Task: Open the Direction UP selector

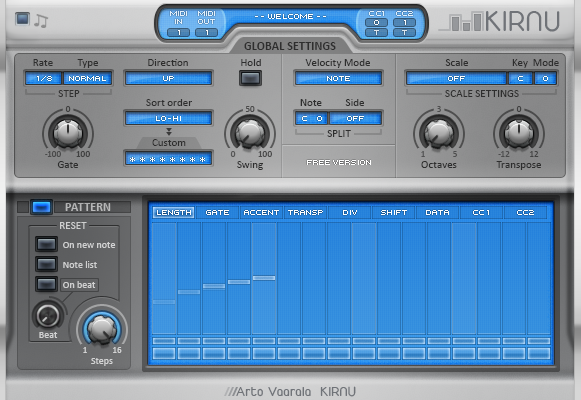Action: pyautogui.click(x=168, y=79)
